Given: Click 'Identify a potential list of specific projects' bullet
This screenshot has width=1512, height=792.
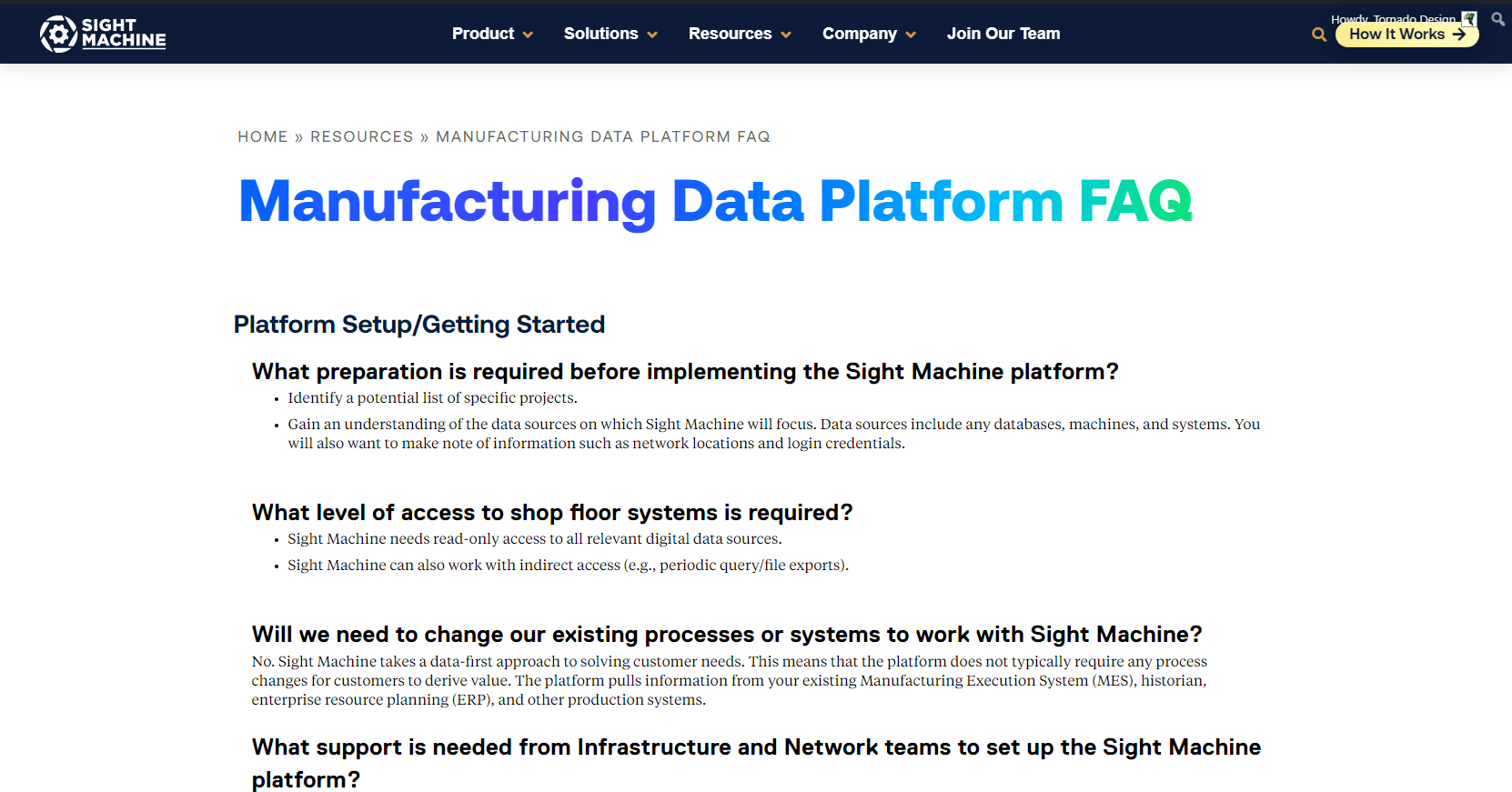Looking at the screenshot, I should click(x=433, y=398).
